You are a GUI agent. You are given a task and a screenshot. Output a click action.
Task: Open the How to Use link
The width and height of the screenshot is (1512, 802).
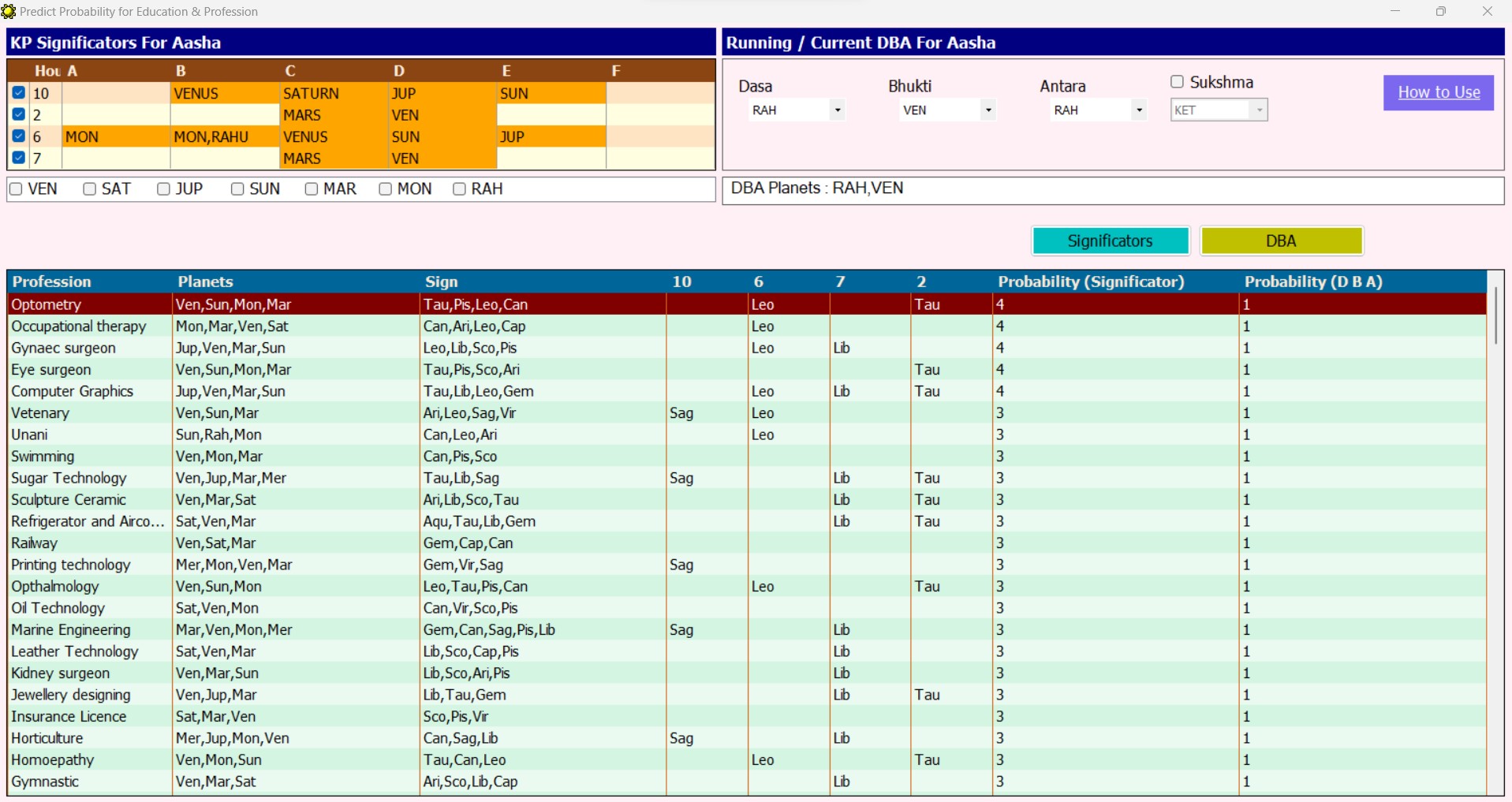pyautogui.click(x=1438, y=92)
